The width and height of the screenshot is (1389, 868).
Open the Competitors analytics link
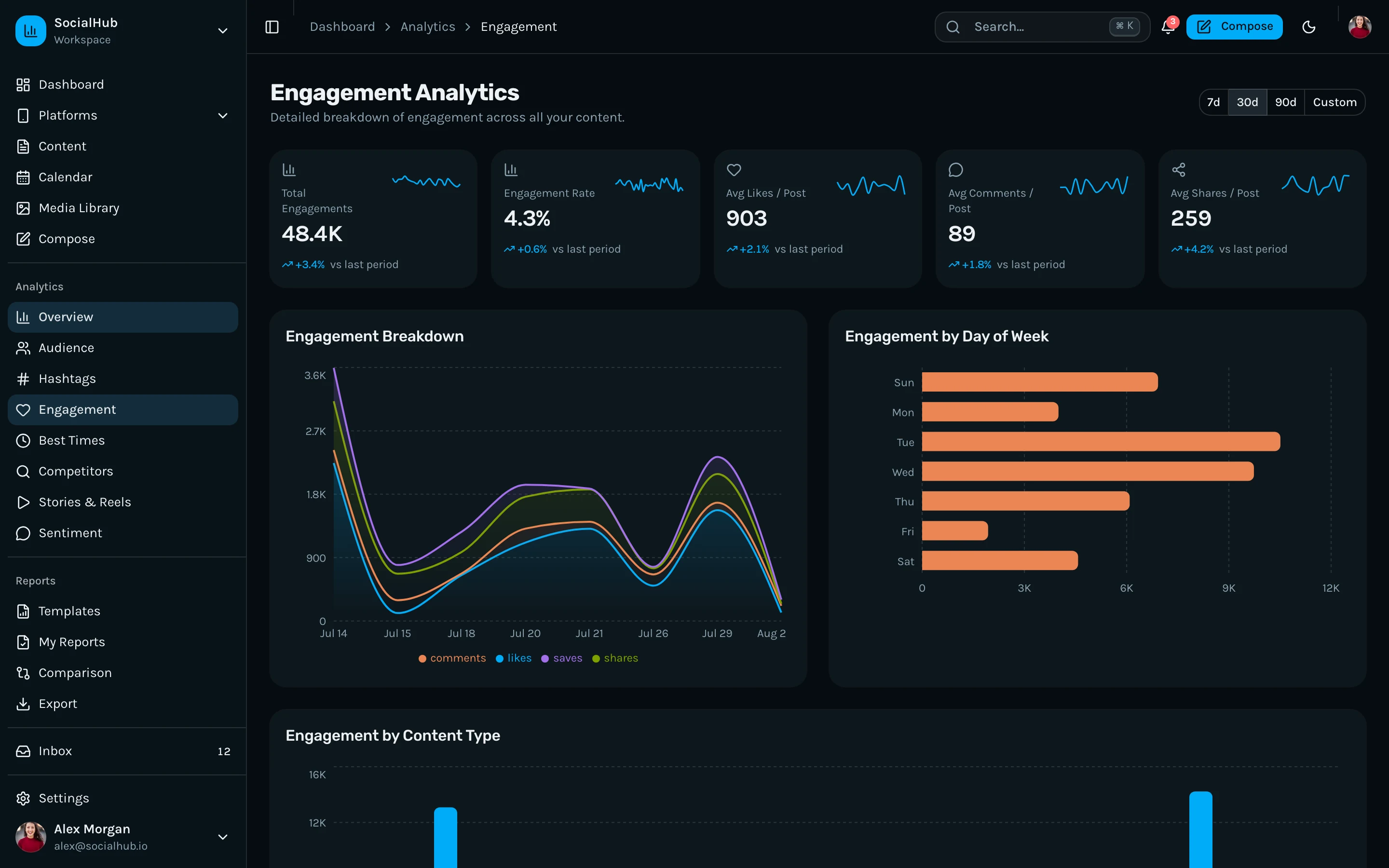123,471
